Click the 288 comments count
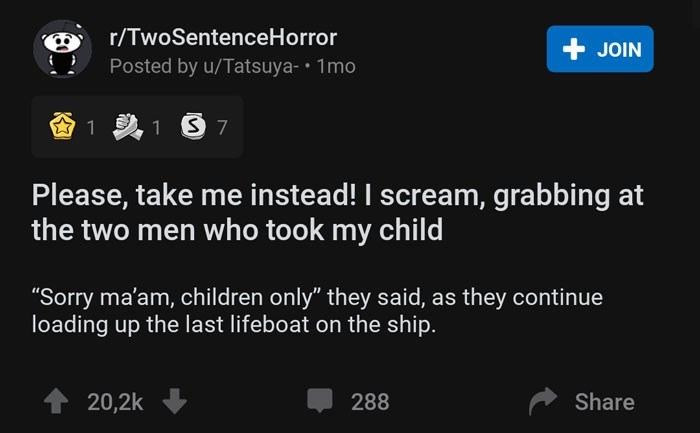This screenshot has width=700, height=433. tap(370, 402)
